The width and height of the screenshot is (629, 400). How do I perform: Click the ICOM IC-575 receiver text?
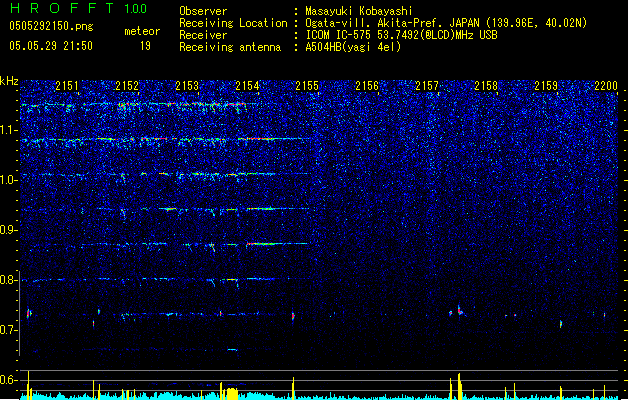click(401, 35)
